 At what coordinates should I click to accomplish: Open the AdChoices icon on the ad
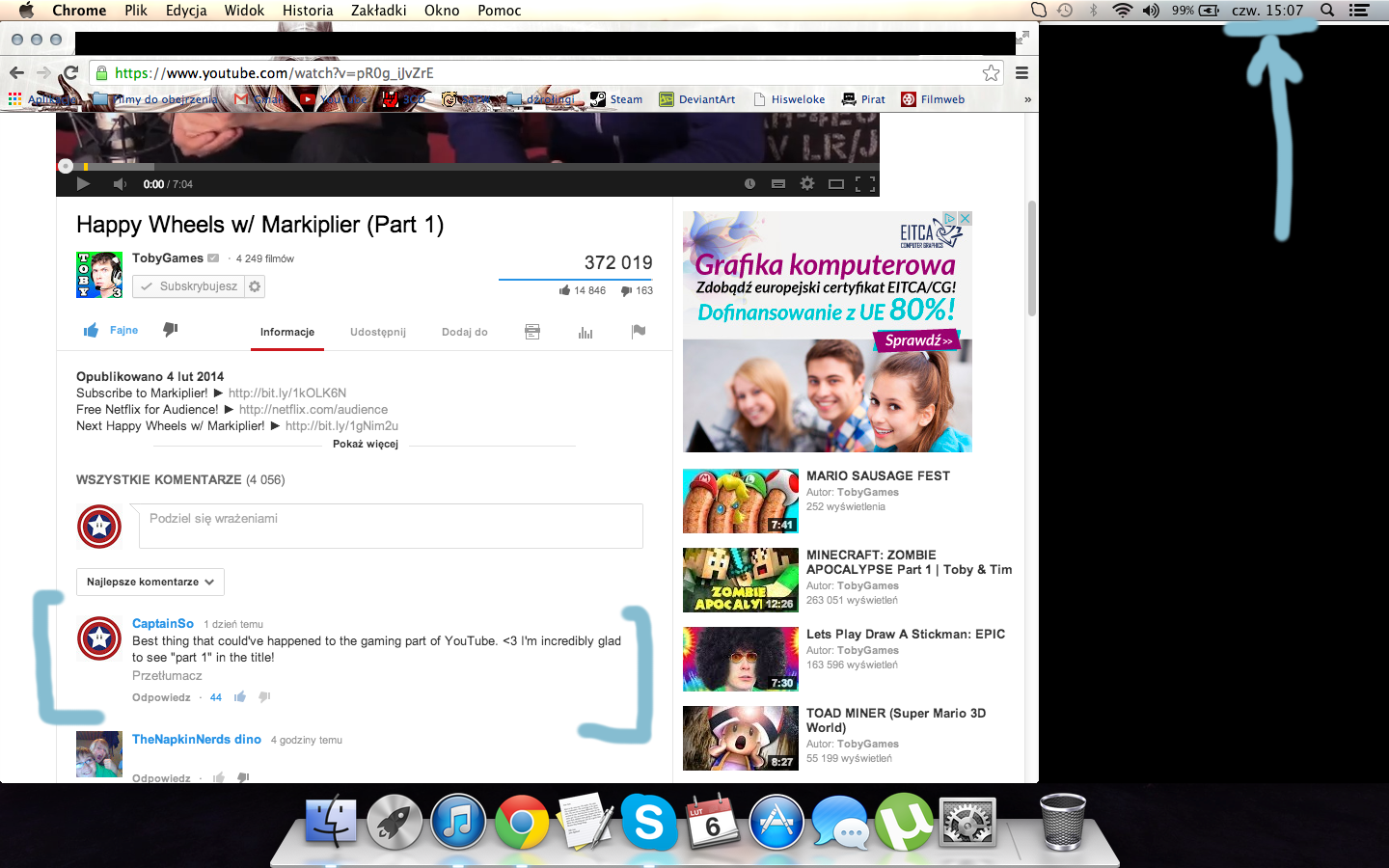949,219
